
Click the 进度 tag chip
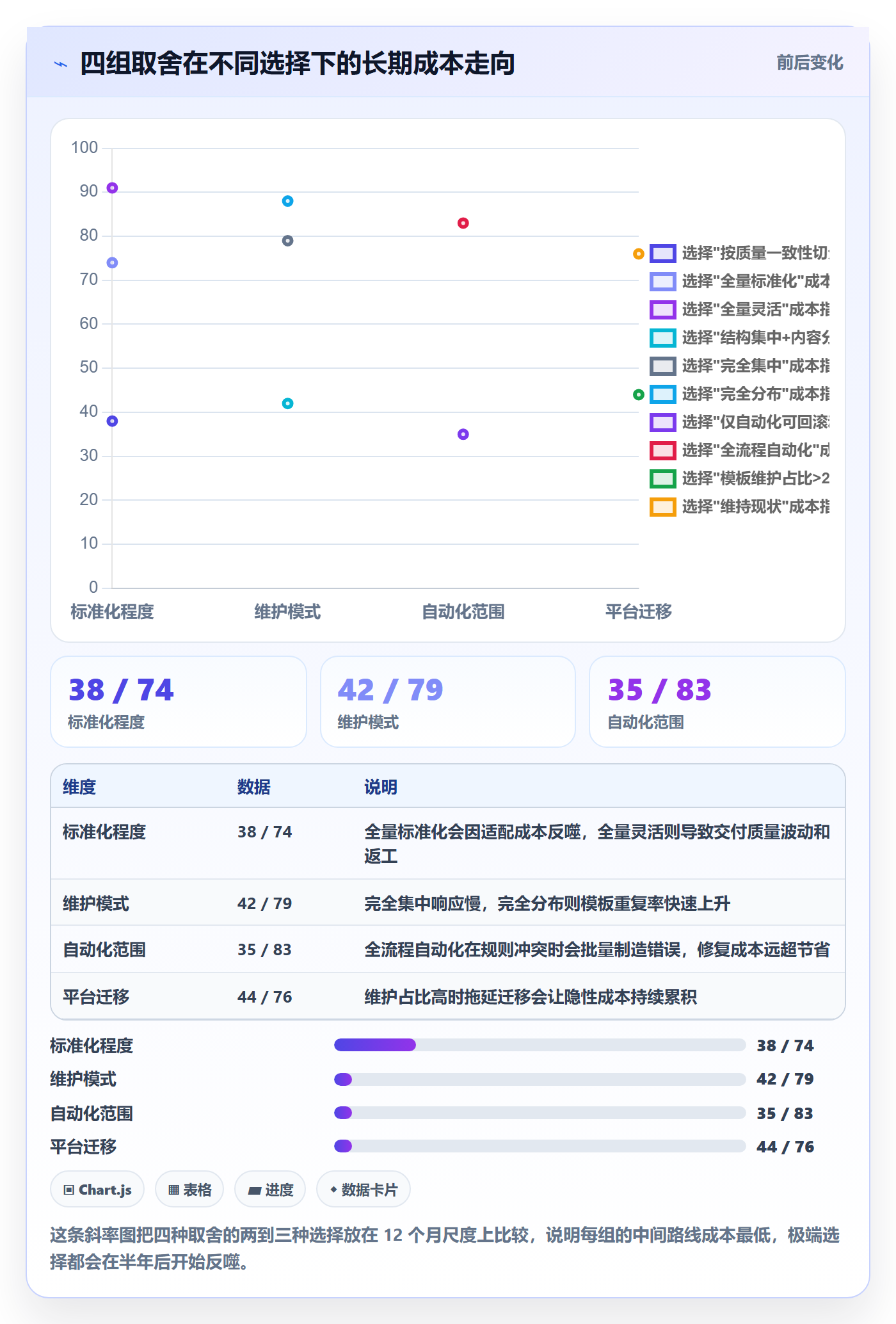tap(270, 1190)
